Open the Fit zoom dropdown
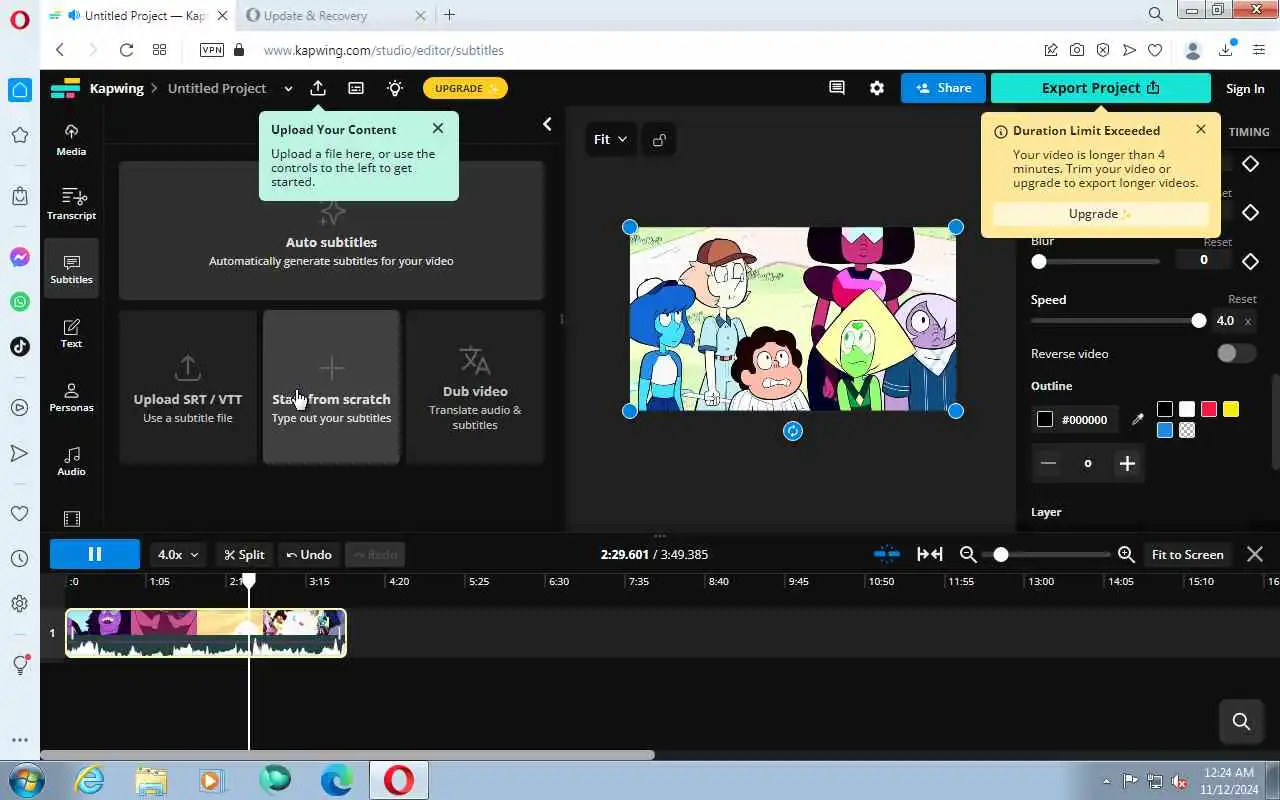Screen dimensions: 1280x800 (610, 140)
